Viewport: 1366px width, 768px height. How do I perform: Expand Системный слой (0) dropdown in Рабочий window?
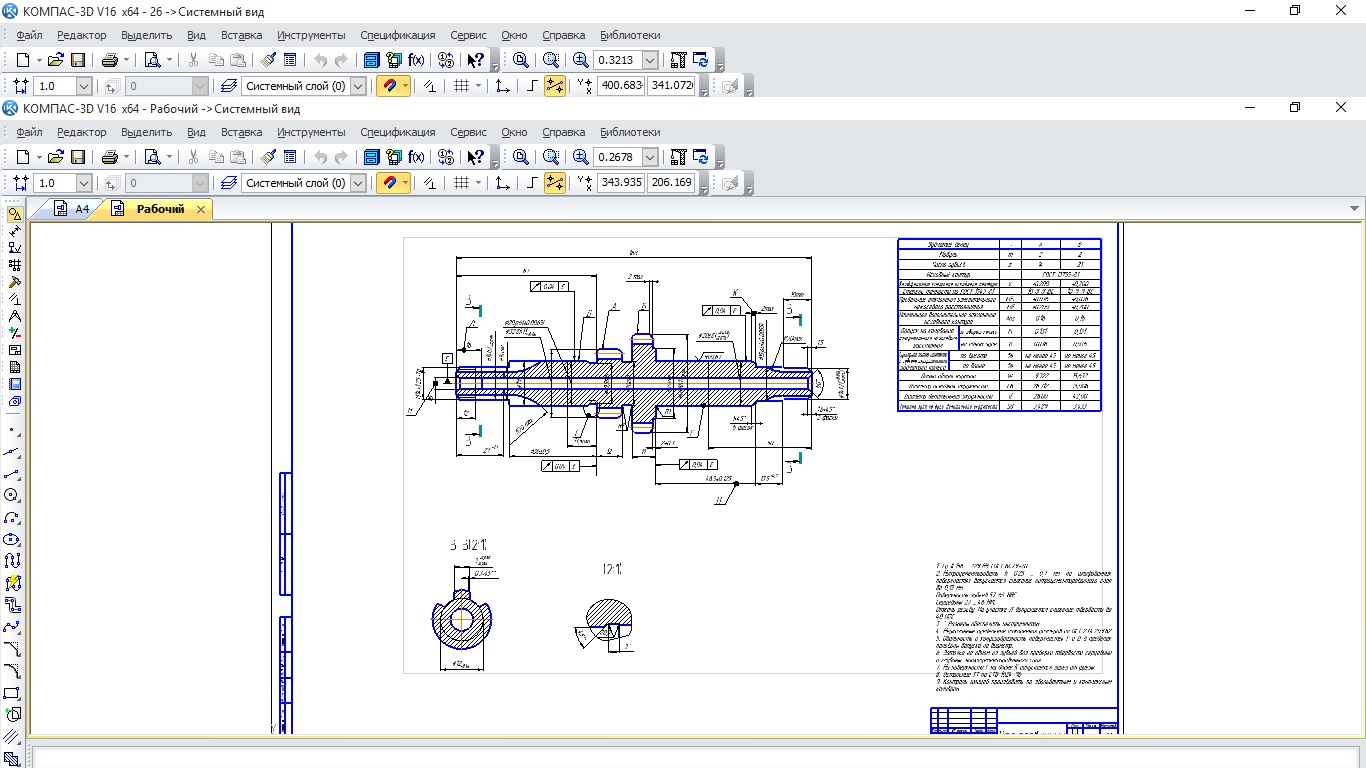(358, 183)
